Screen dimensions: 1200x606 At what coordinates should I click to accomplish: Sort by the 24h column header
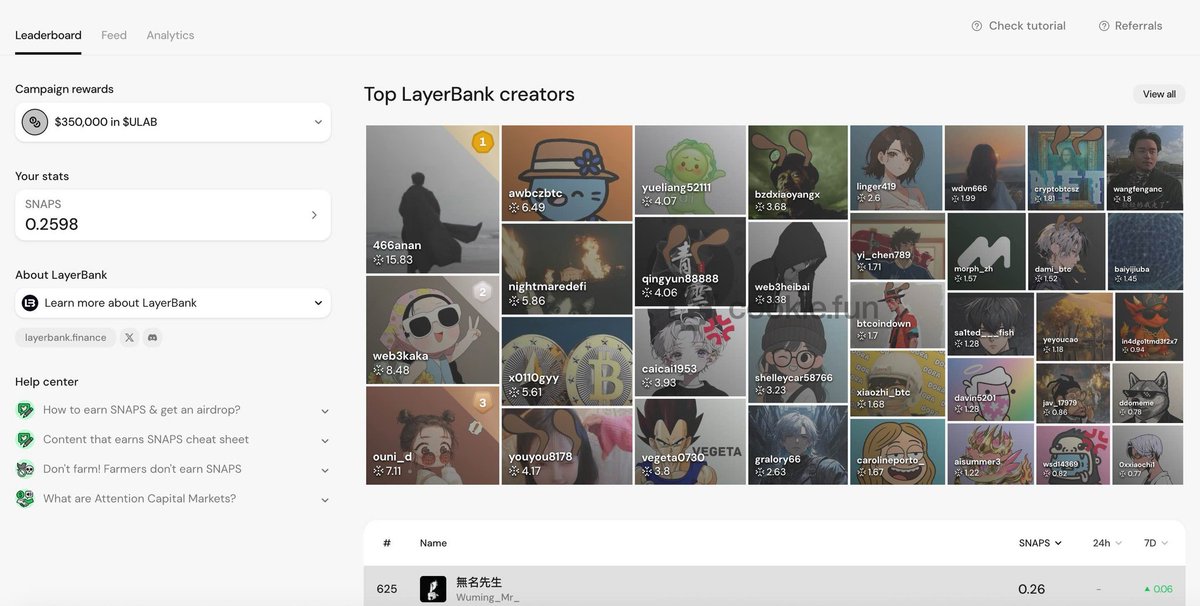click(x=1107, y=543)
